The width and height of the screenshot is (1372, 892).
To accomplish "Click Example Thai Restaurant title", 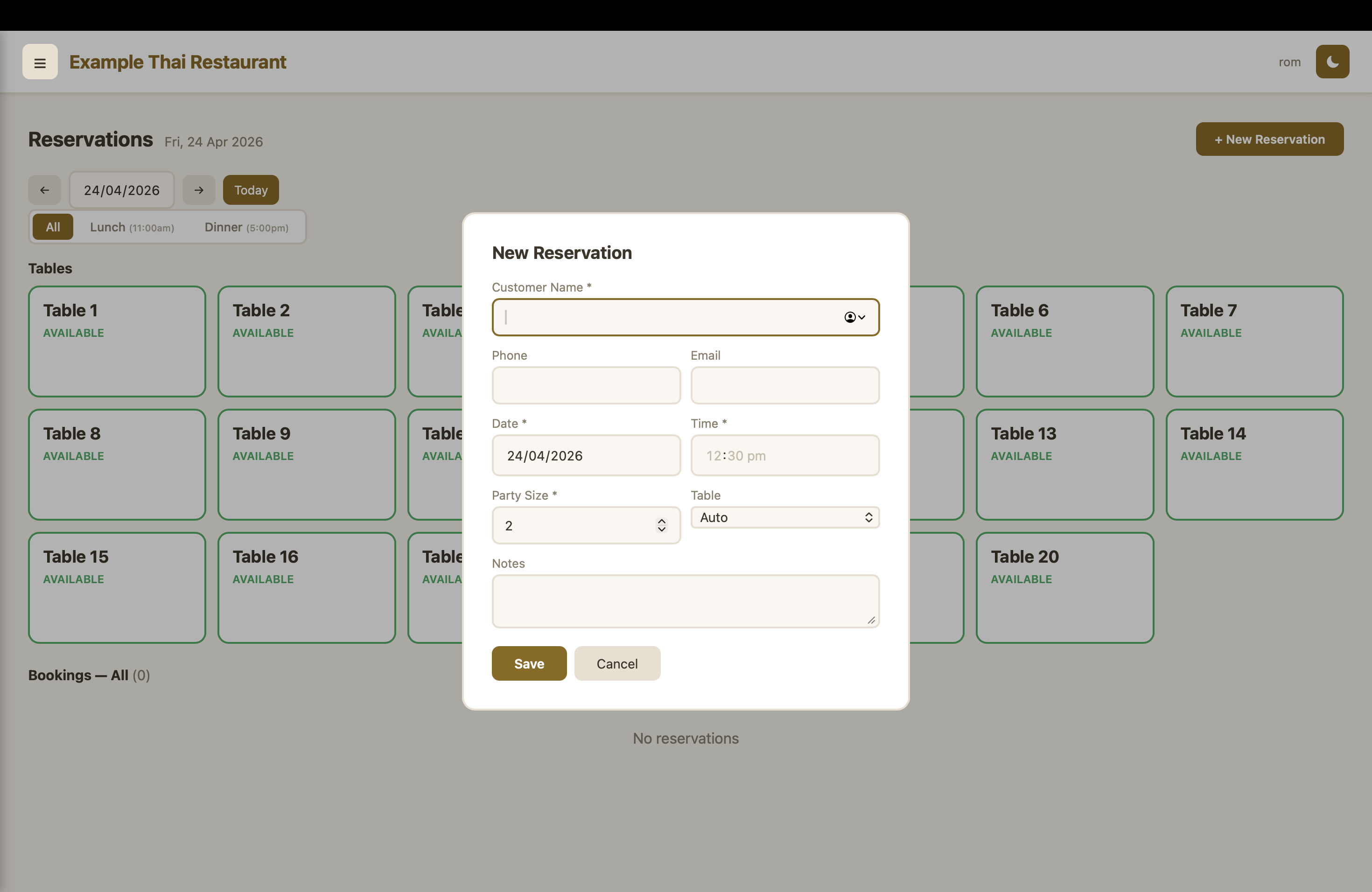I will click(177, 62).
